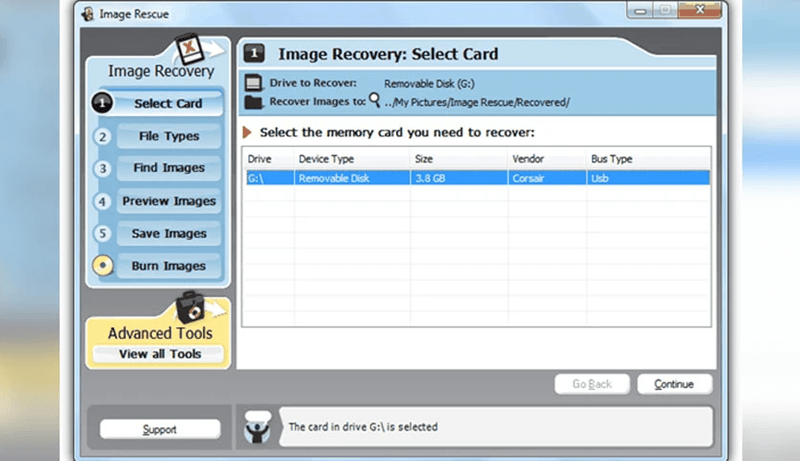Click the Removable Disk (G:) drive text
Image resolution: width=800 pixels, height=461 pixels.
pyautogui.click(x=429, y=84)
